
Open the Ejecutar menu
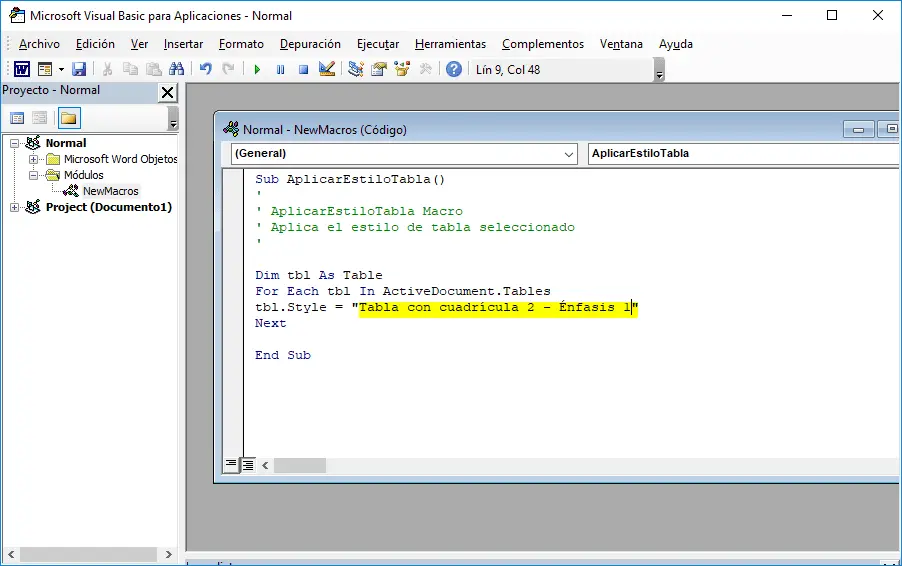[x=378, y=44]
